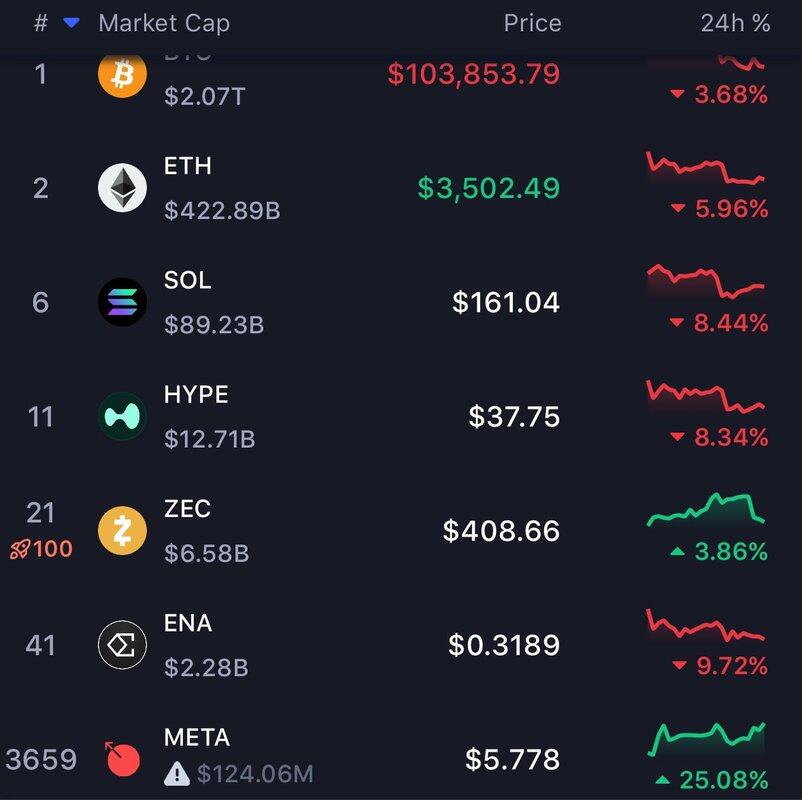802x800 pixels.
Task: Click the warning triangle beside META market cap
Action: tap(177, 772)
